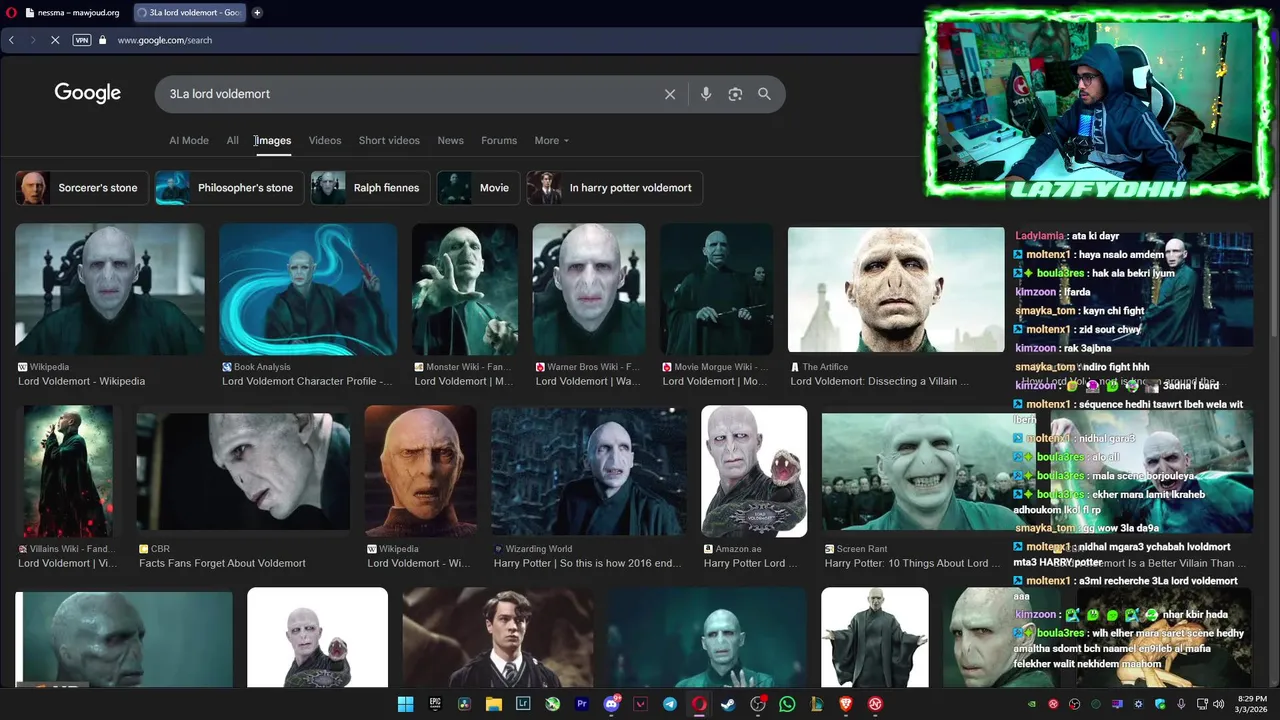Viewport: 1280px width, 720px height.
Task: Launch League of Legends from taskbar
Action: point(817,704)
